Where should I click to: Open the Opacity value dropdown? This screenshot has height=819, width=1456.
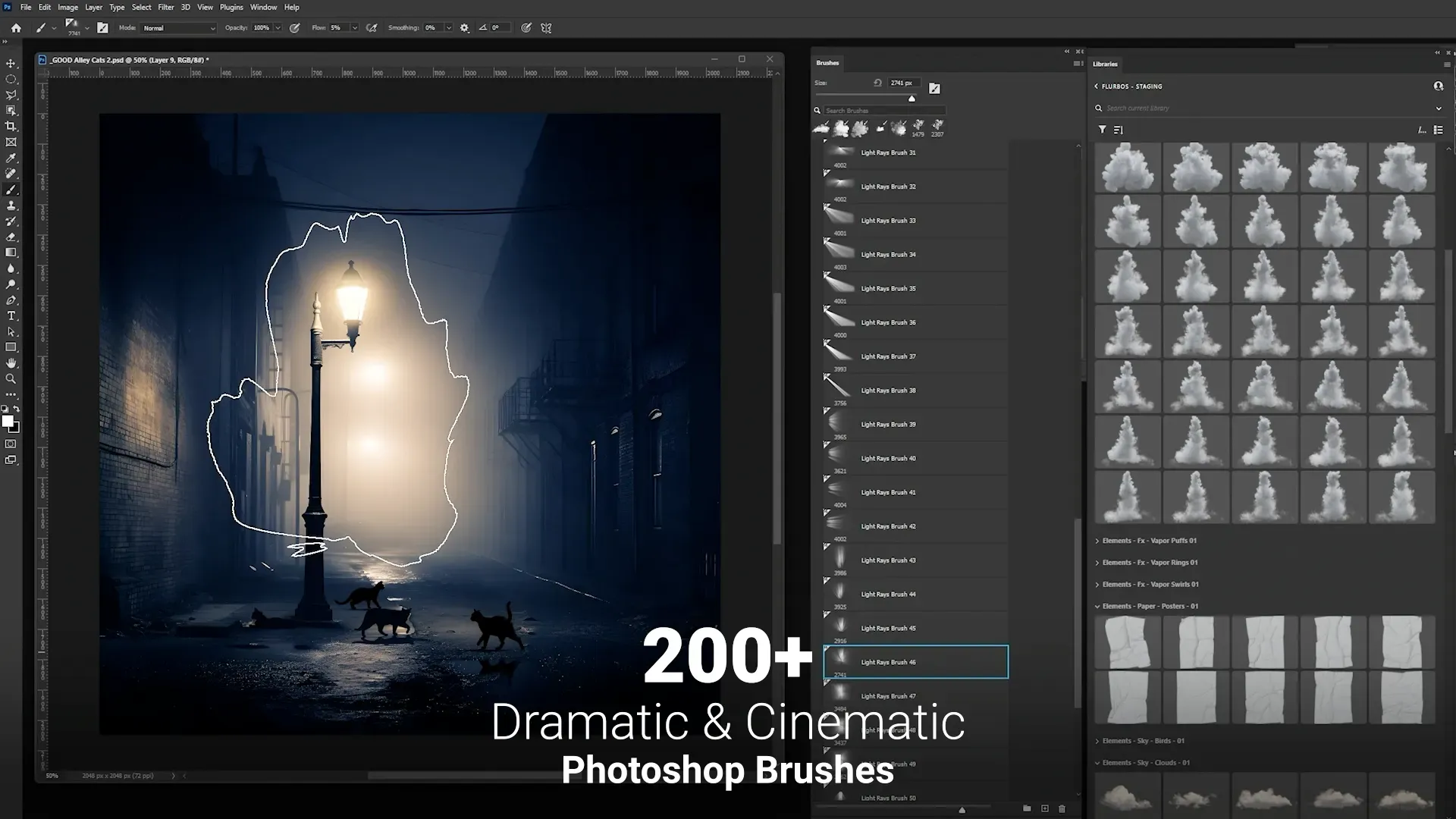(x=278, y=28)
